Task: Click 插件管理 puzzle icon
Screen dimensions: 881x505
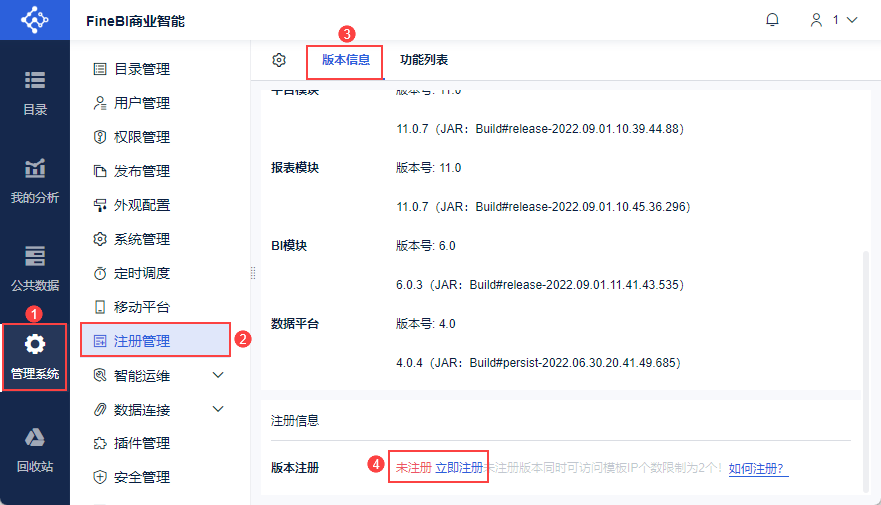Action: (100, 443)
